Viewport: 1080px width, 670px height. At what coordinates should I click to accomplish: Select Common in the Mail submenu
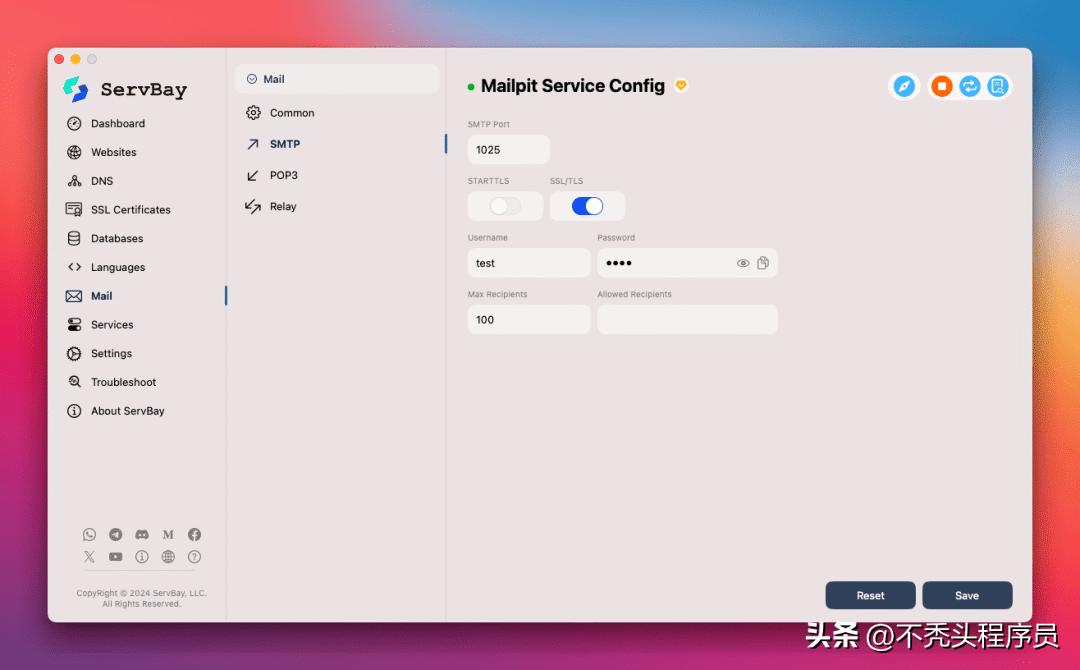(x=290, y=112)
